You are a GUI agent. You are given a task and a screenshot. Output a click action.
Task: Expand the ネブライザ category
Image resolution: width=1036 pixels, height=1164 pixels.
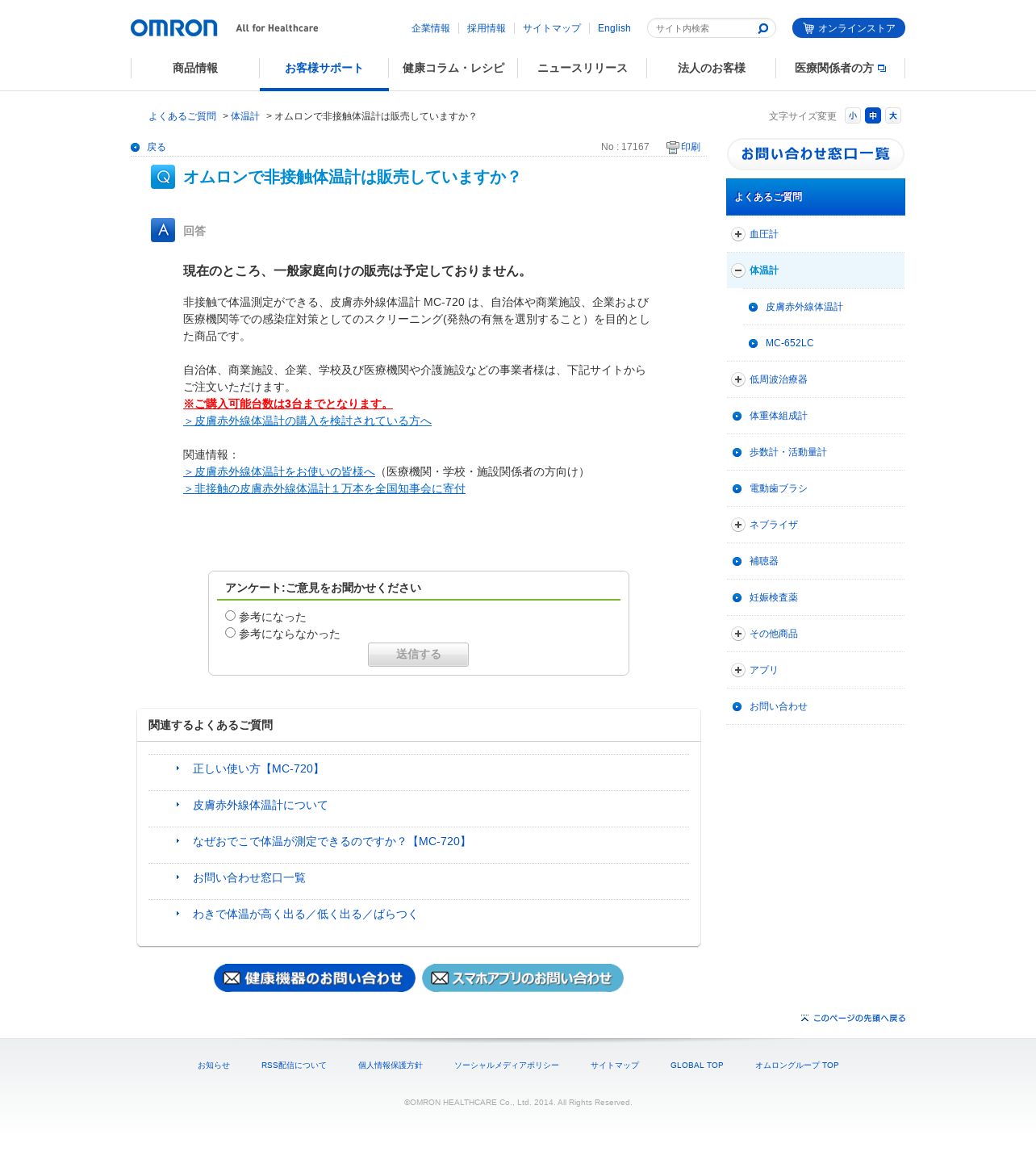click(x=737, y=525)
